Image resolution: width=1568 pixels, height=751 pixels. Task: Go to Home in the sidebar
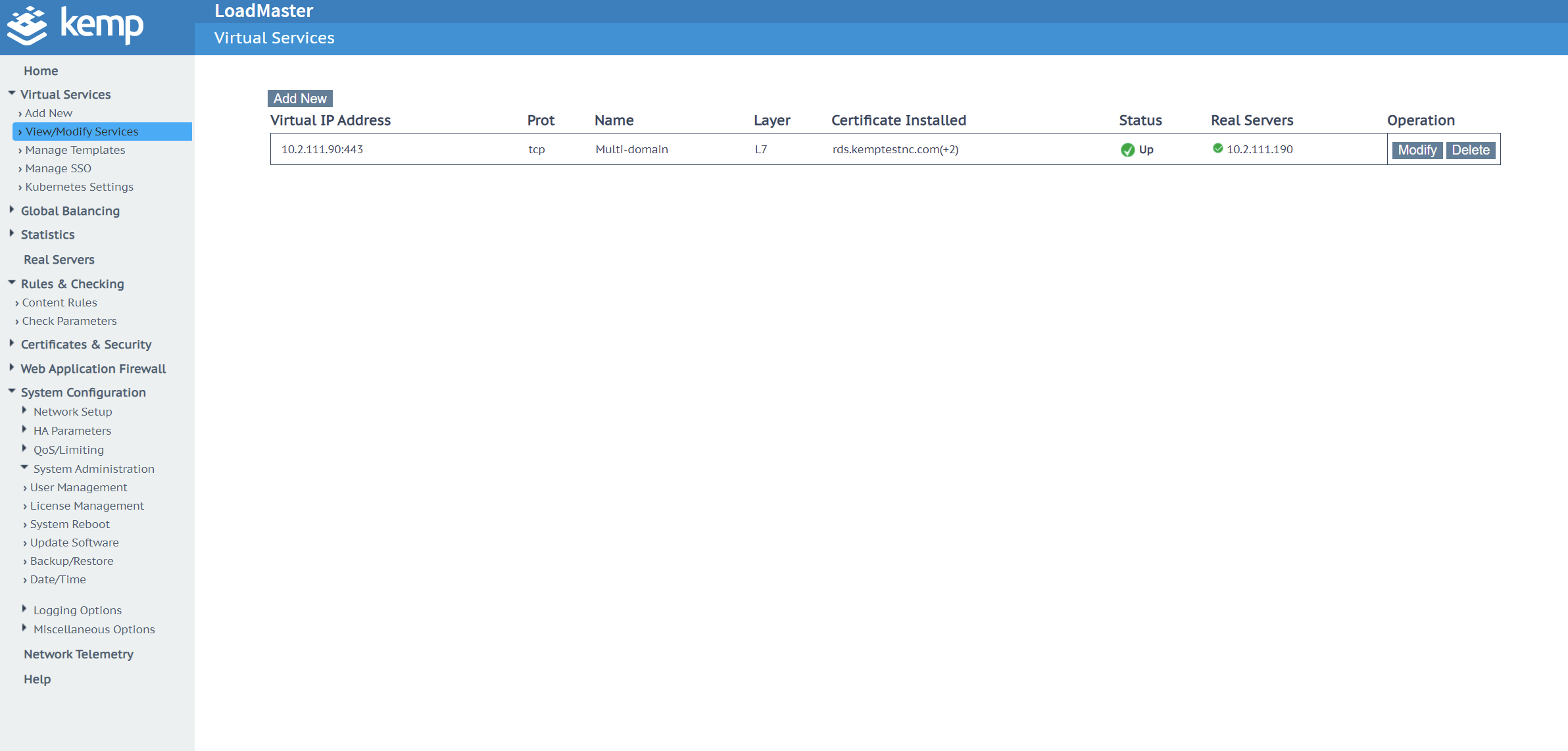click(x=41, y=71)
